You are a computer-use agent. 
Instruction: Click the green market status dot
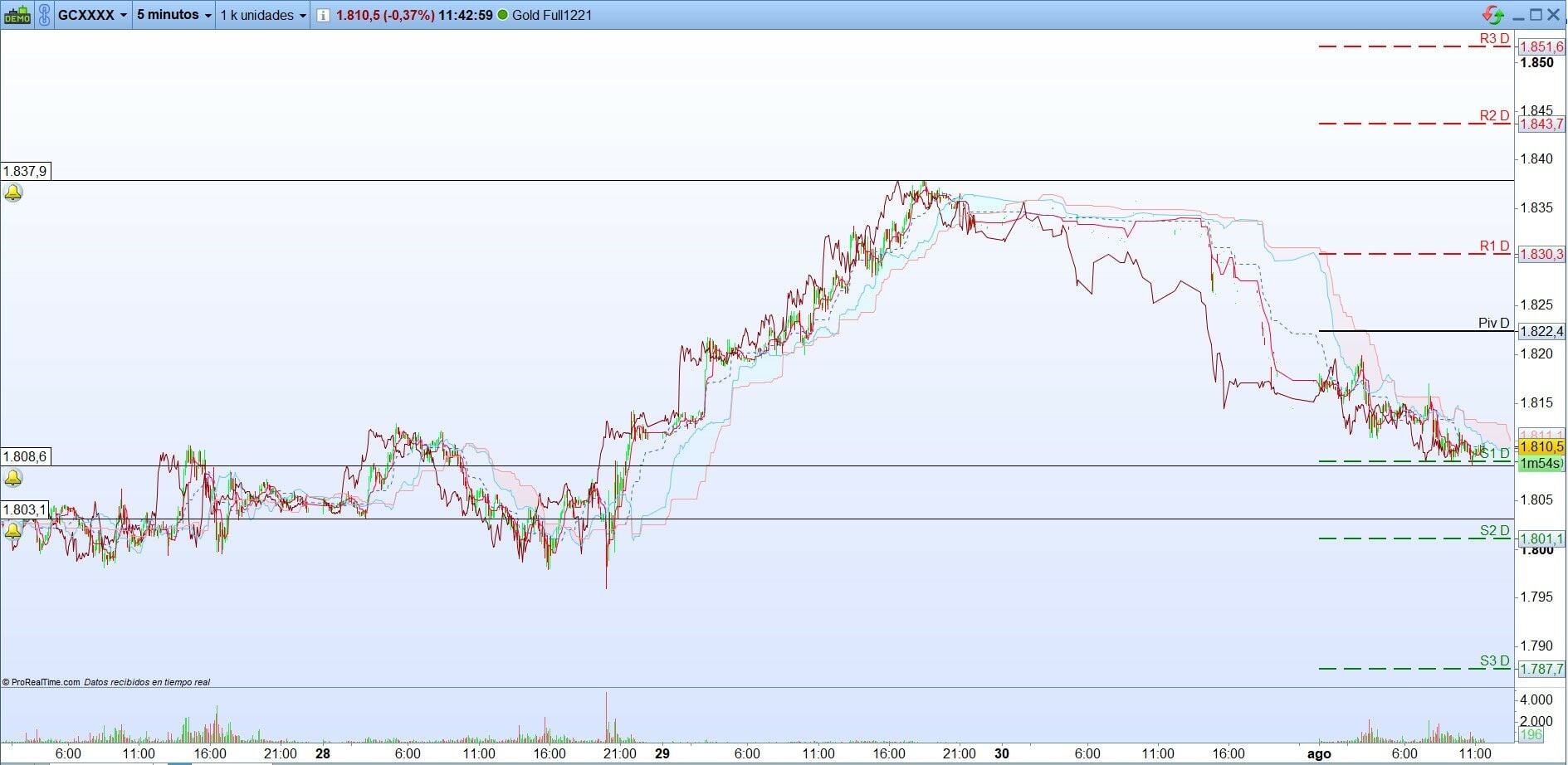(502, 15)
